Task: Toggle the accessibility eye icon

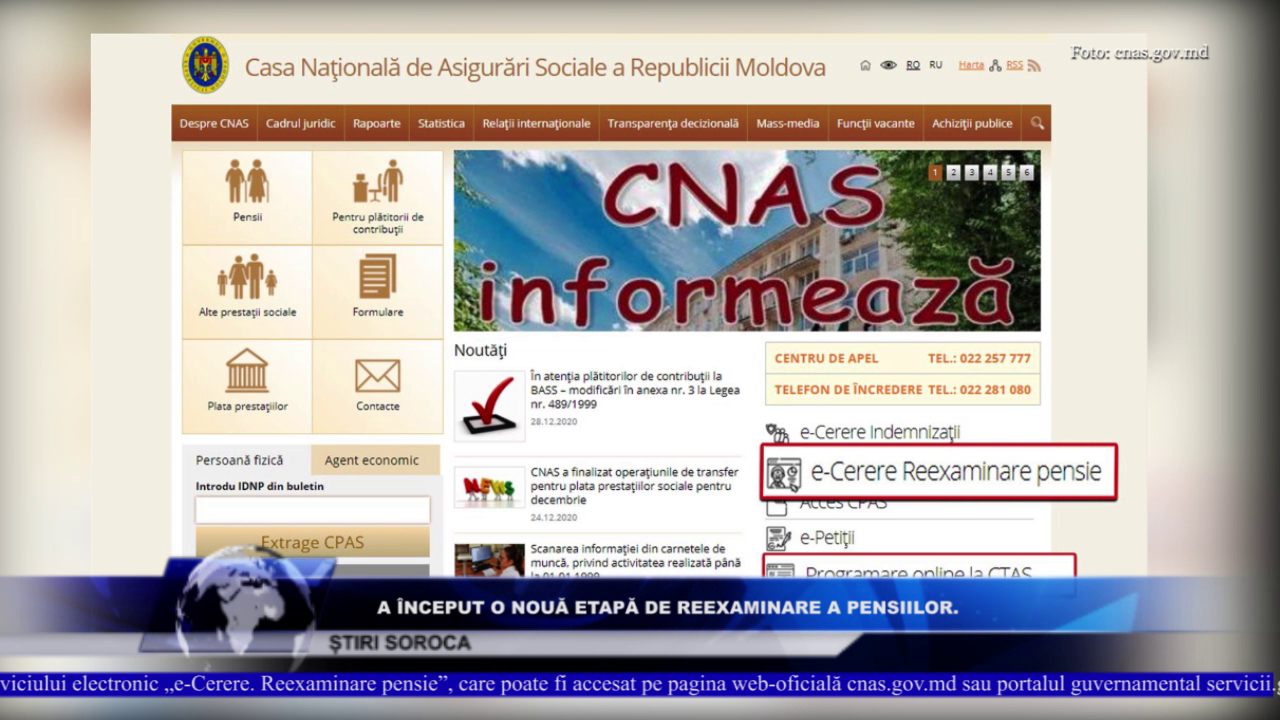Action: [x=888, y=66]
